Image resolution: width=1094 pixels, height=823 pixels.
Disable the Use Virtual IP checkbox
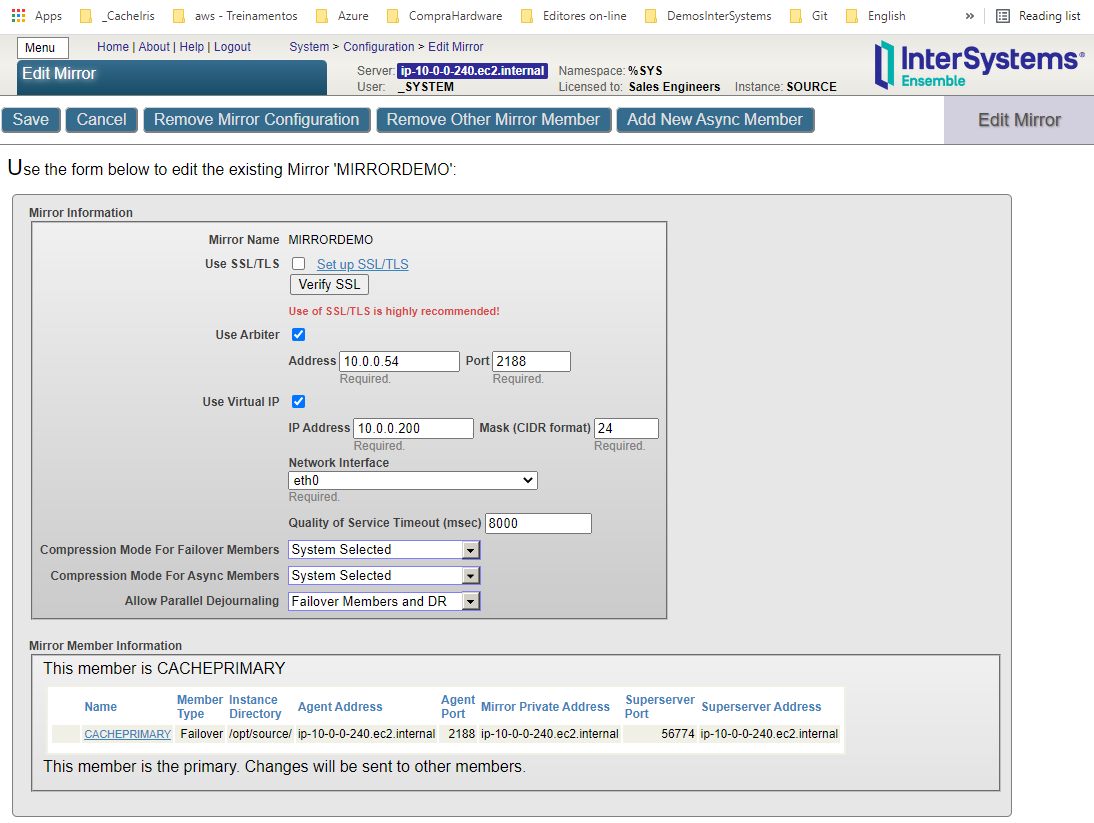pyautogui.click(x=298, y=402)
